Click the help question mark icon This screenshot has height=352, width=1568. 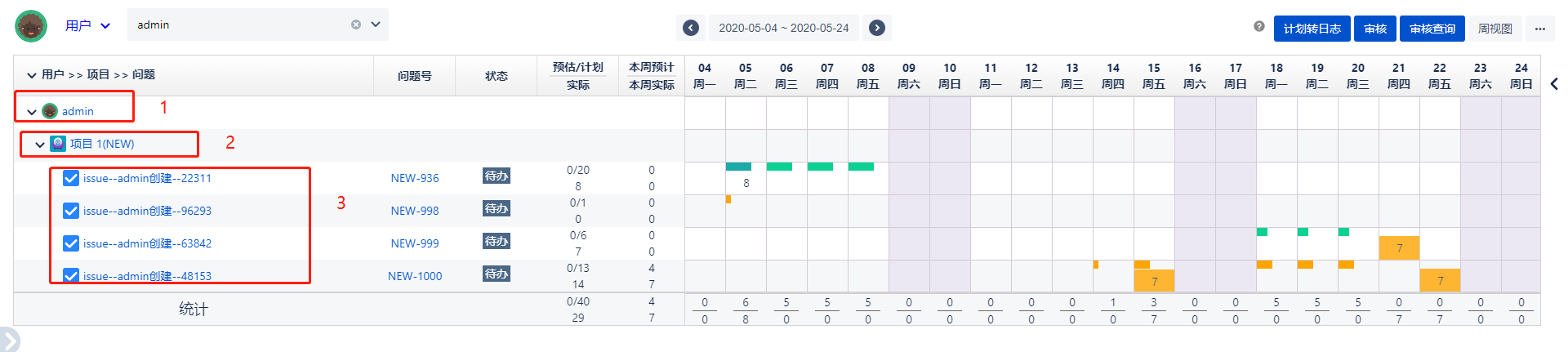coord(1259,27)
